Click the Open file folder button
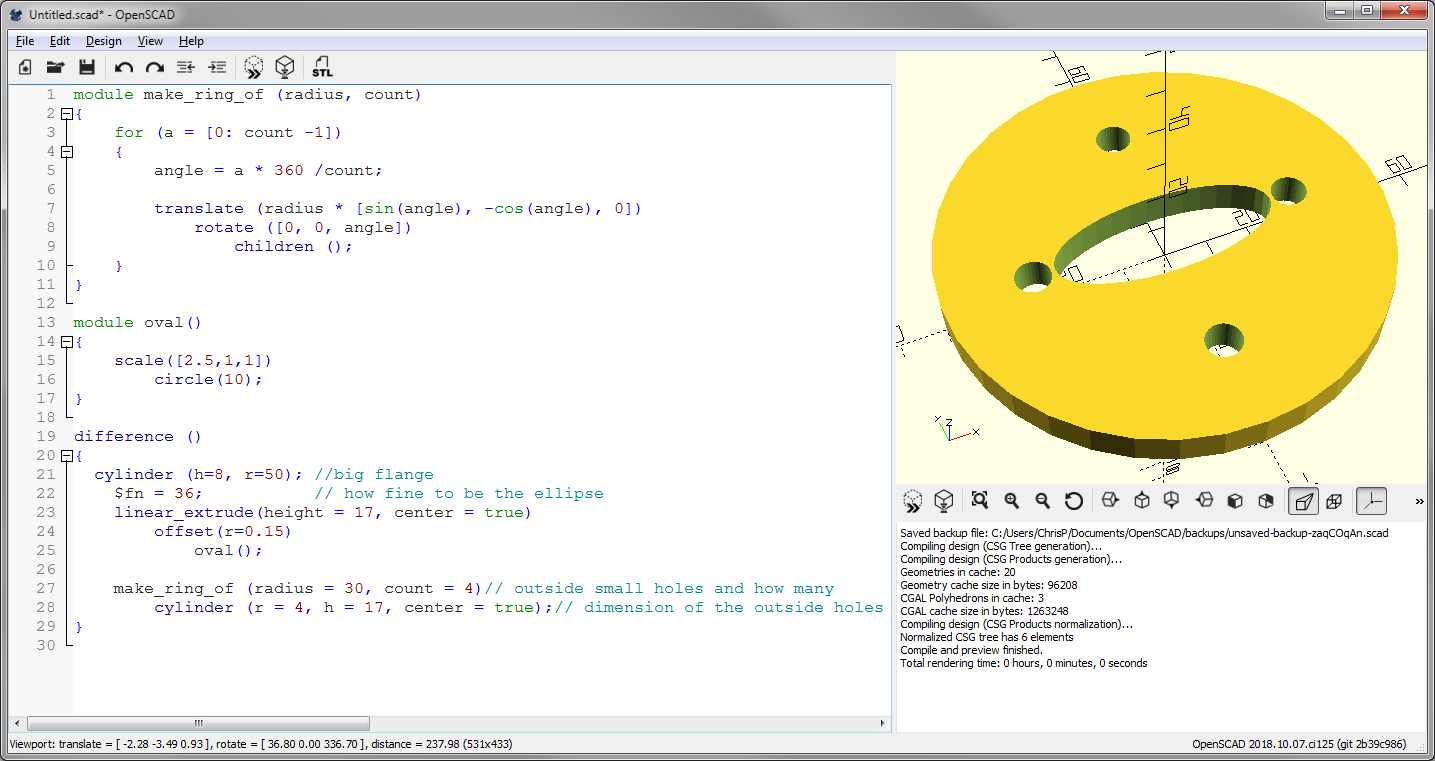Image resolution: width=1435 pixels, height=761 pixels. pyautogui.click(x=56, y=67)
